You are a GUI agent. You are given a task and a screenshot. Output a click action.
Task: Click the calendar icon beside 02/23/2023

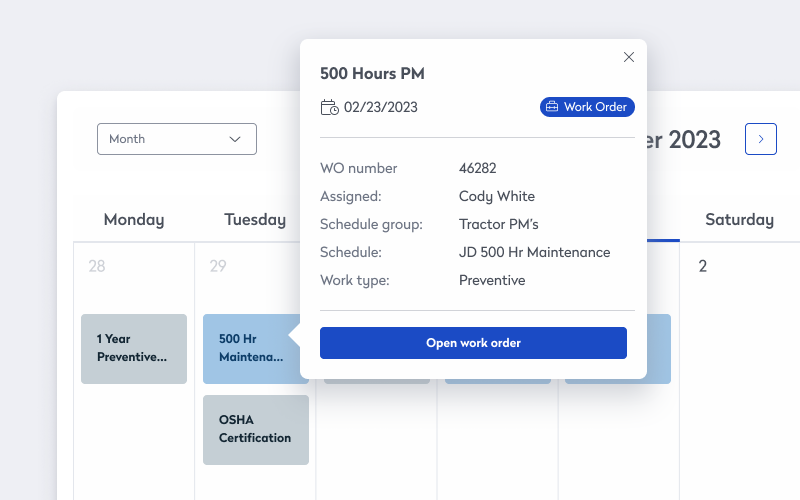point(329,107)
